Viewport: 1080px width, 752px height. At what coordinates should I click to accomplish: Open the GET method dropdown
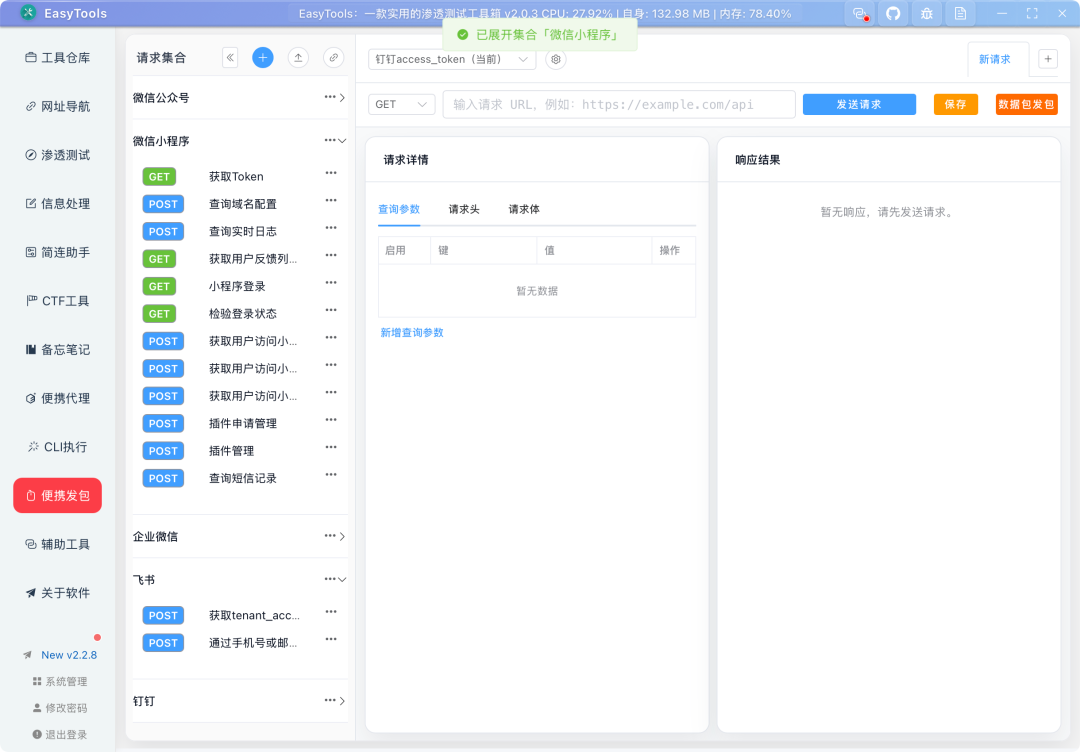pos(402,105)
